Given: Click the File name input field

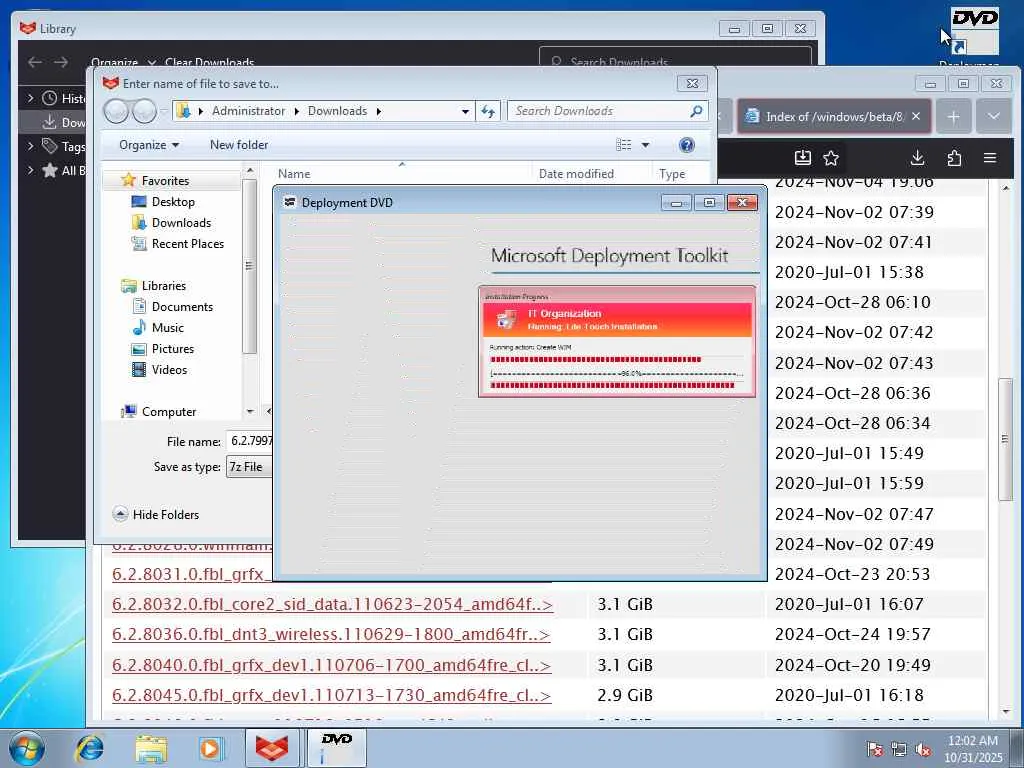Looking at the screenshot, I should (250, 441).
